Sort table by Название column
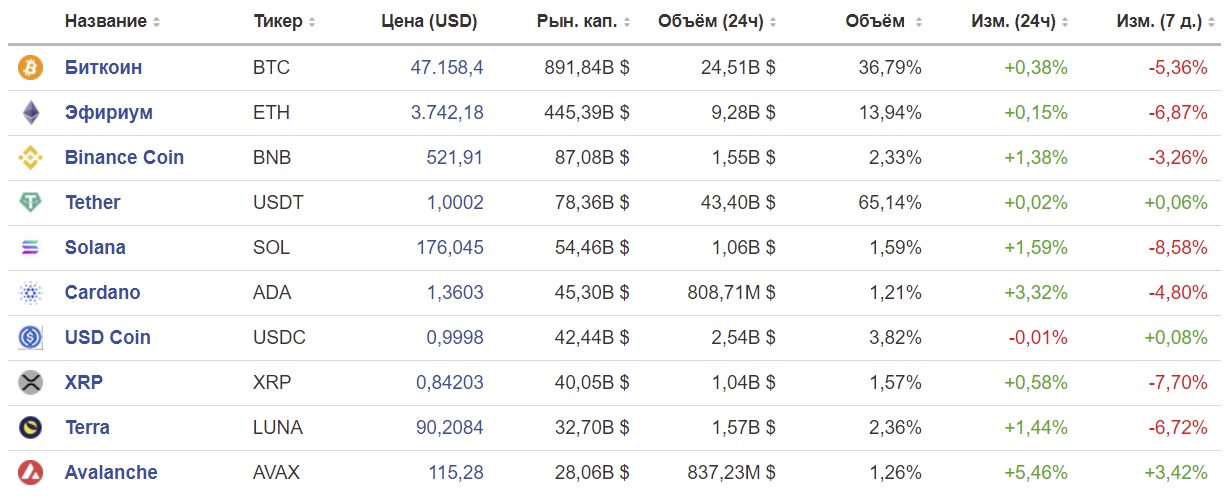The height and width of the screenshot is (501, 1231). [112, 21]
